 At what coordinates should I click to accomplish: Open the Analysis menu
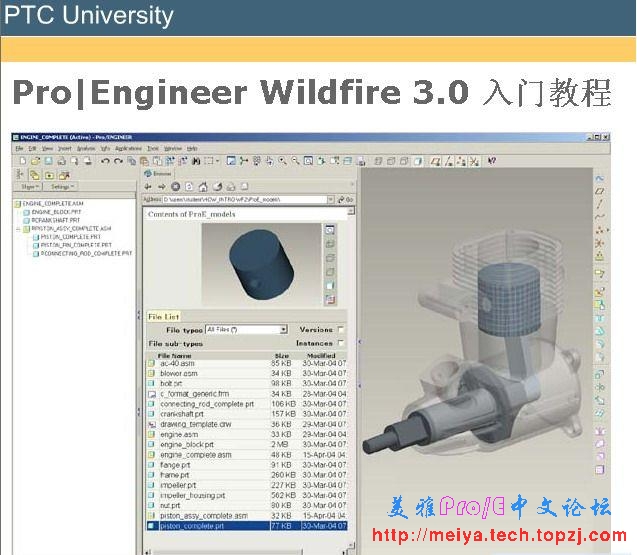(86, 148)
